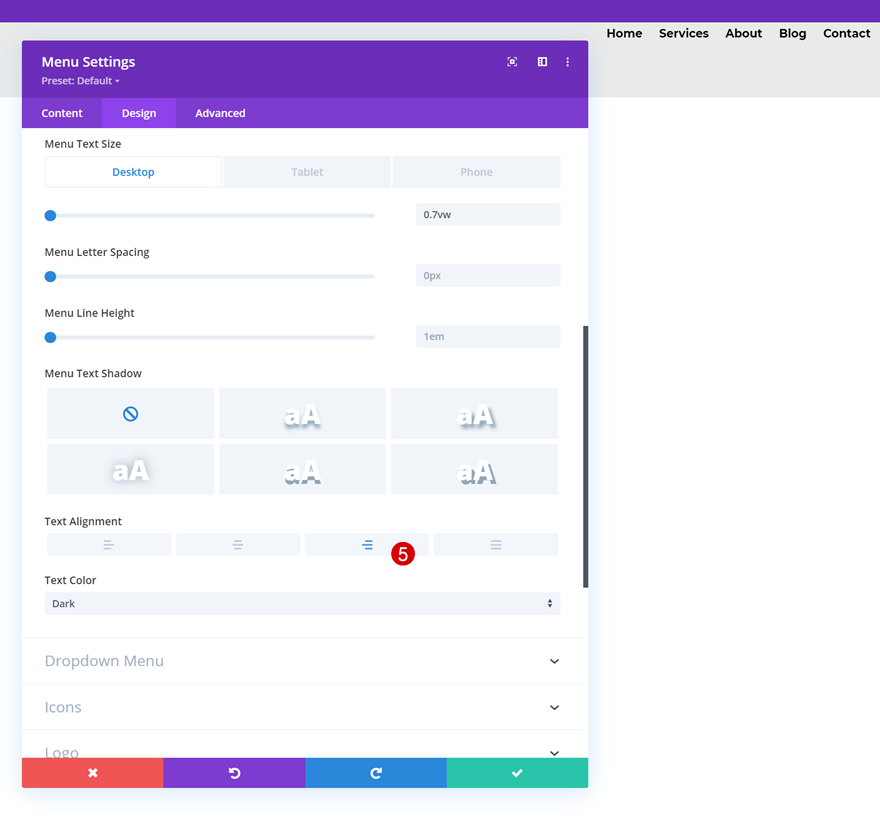Click the purple undo arrow button

(235, 773)
